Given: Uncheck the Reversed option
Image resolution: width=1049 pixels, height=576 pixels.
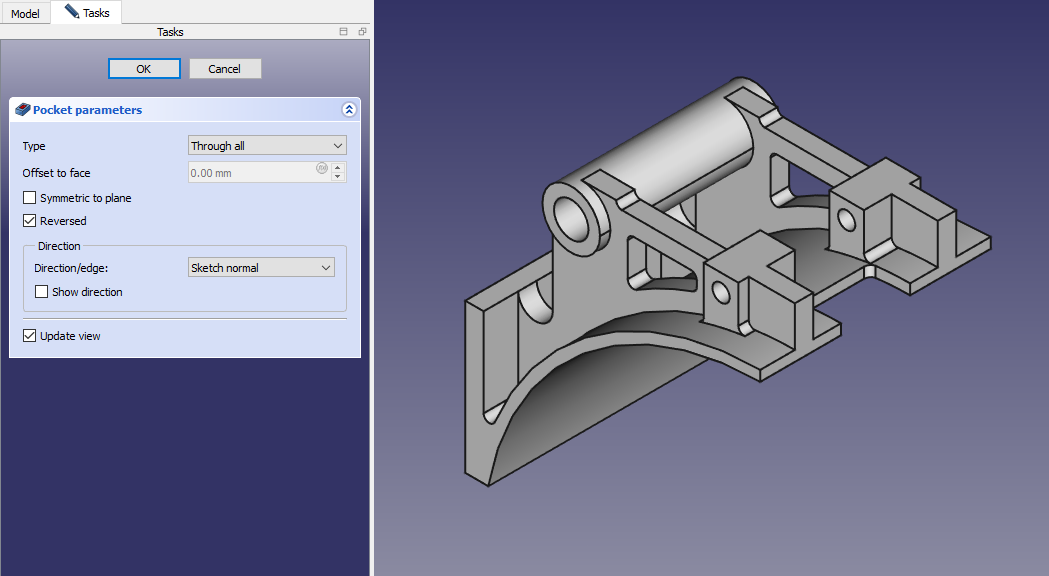Looking at the screenshot, I should [30, 221].
